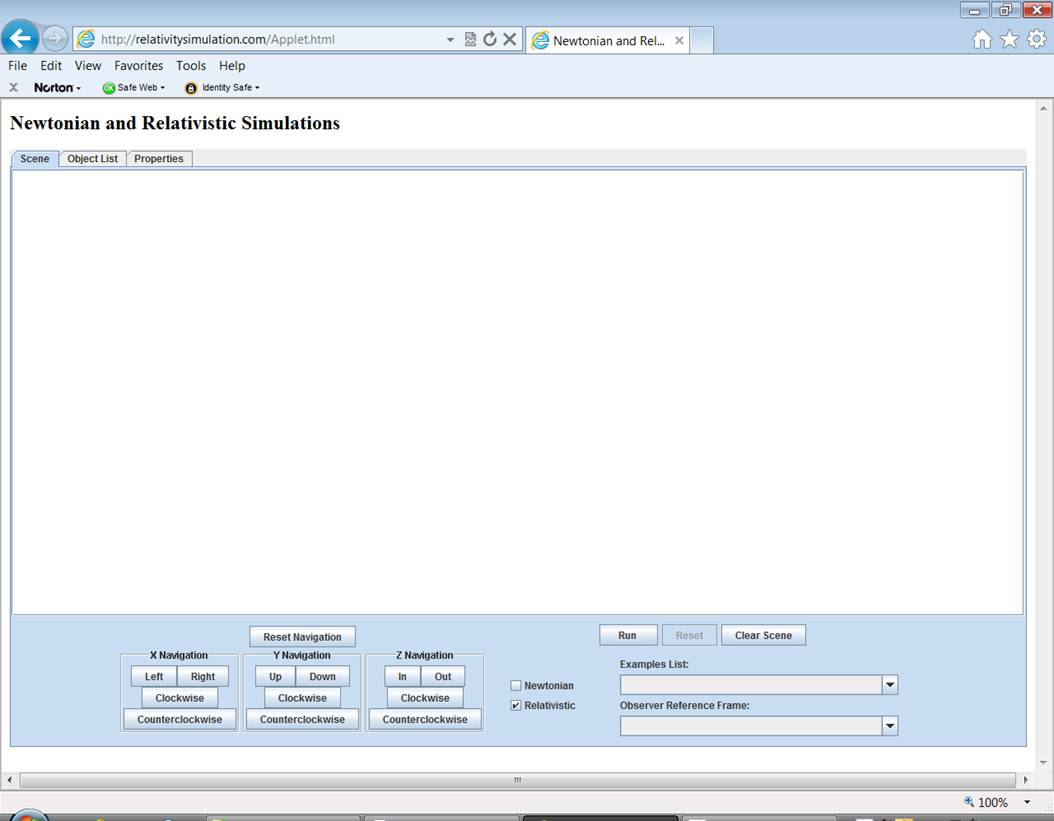The height and width of the screenshot is (821, 1054).
Task: Click the horizontal scrollbar at page bottom
Action: (517, 779)
